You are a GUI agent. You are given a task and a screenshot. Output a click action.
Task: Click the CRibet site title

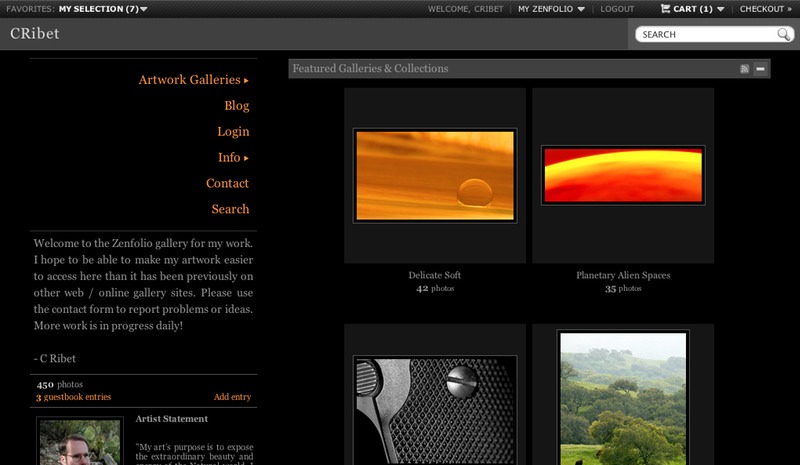(x=35, y=34)
